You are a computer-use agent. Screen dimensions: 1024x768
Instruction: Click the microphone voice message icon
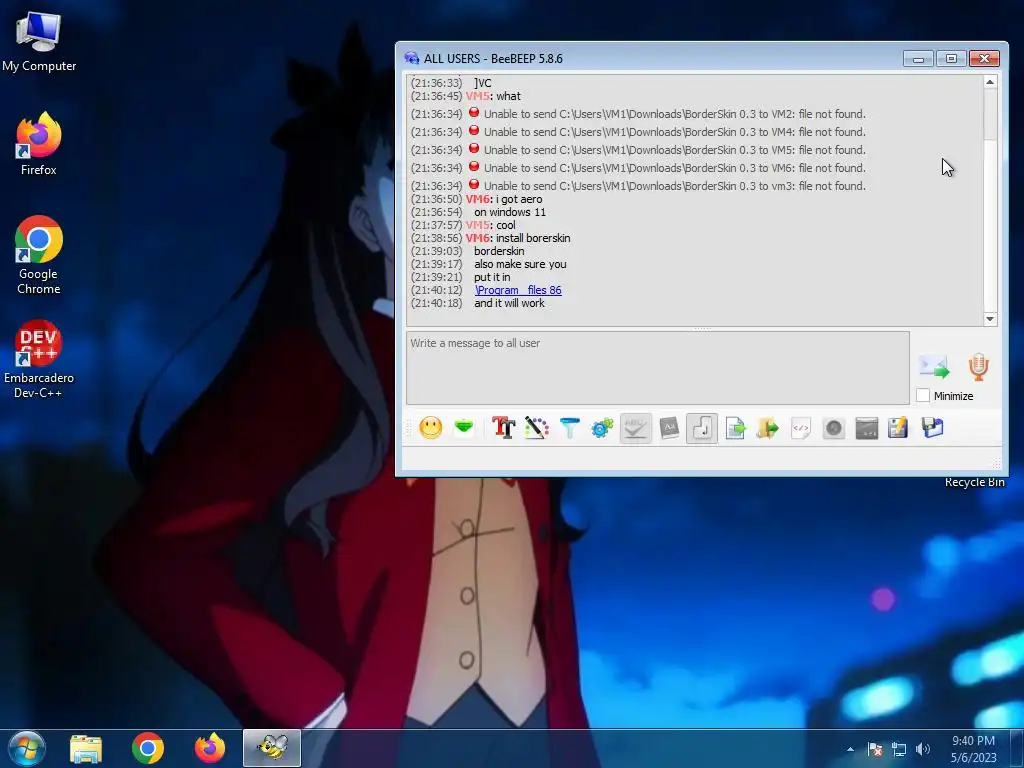pos(978,367)
